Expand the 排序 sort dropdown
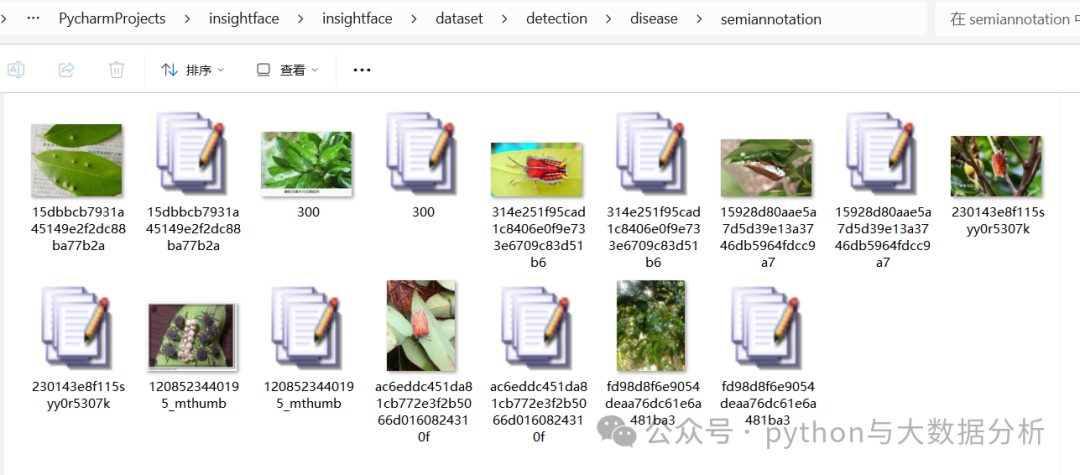This screenshot has width=1080, height=475. 193,70
